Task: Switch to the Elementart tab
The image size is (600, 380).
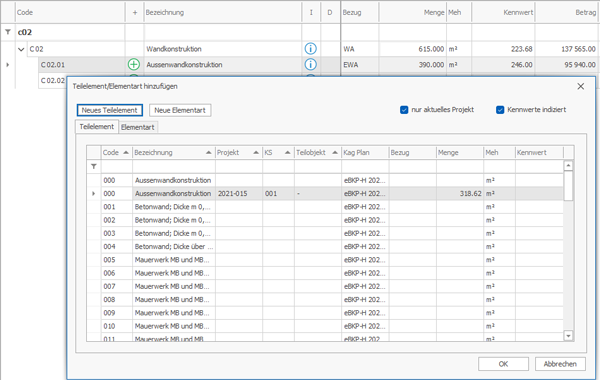Action: coord(138,127)
